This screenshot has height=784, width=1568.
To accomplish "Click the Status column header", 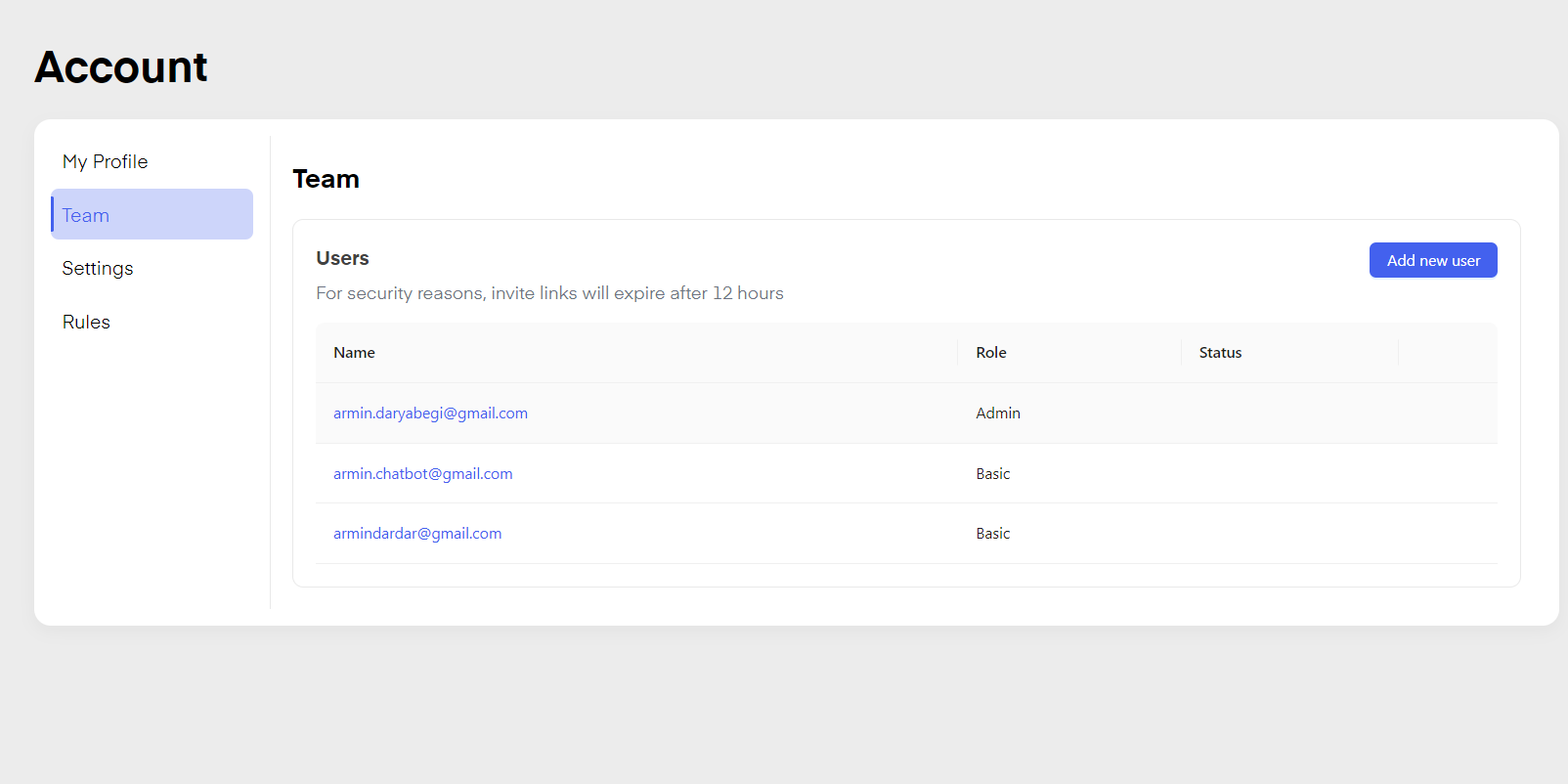I will (1220, 353).
